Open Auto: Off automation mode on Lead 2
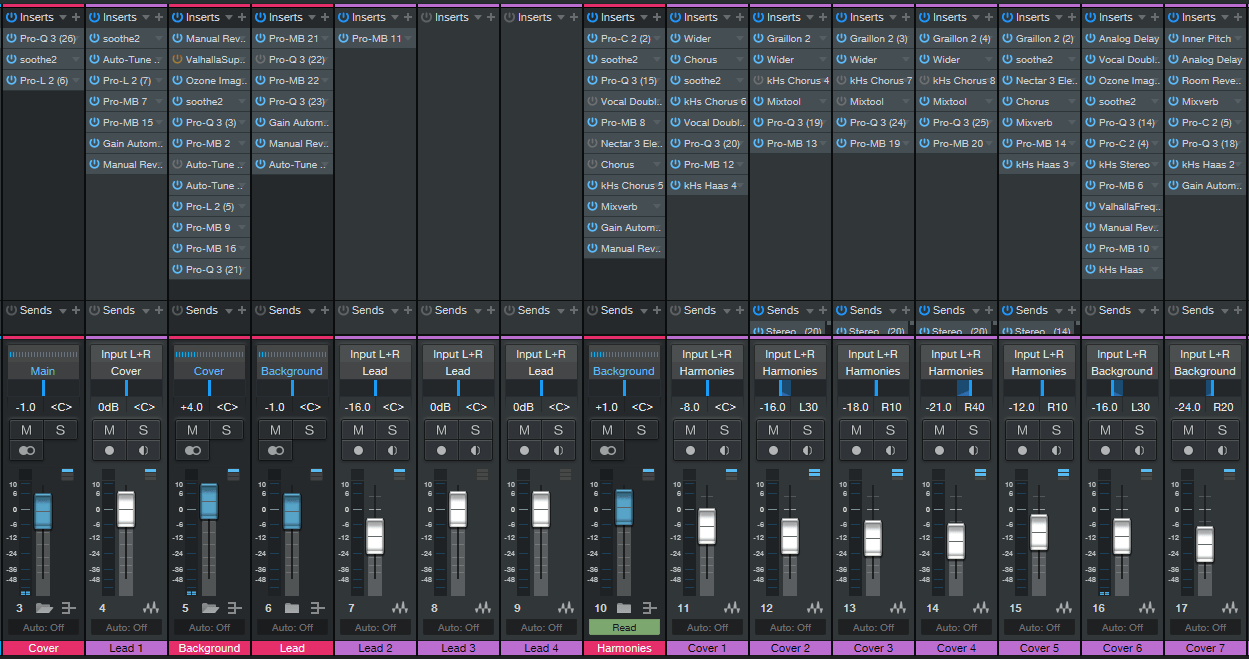 coord(375,627)
